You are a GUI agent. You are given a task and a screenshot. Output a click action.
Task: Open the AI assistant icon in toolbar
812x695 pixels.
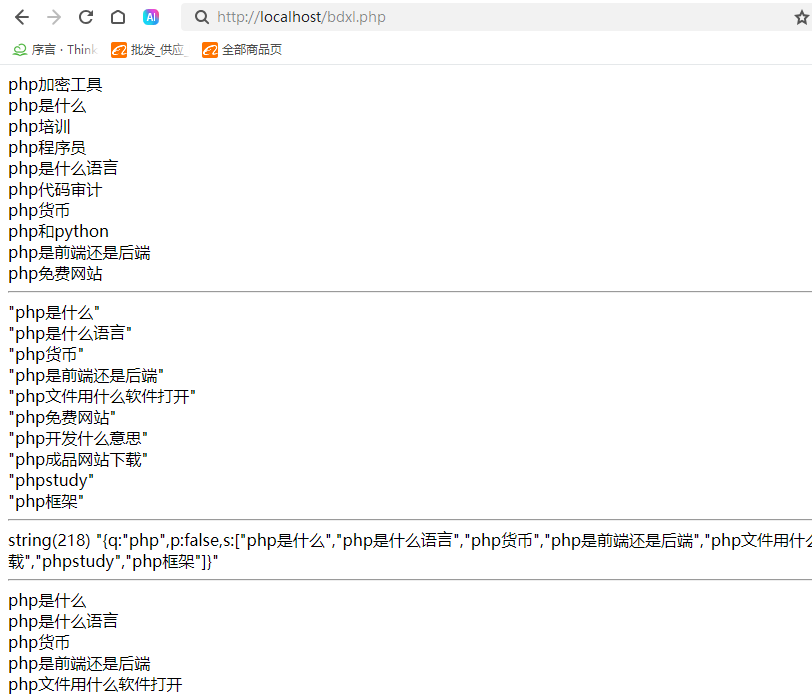click(x=151, y=18)
